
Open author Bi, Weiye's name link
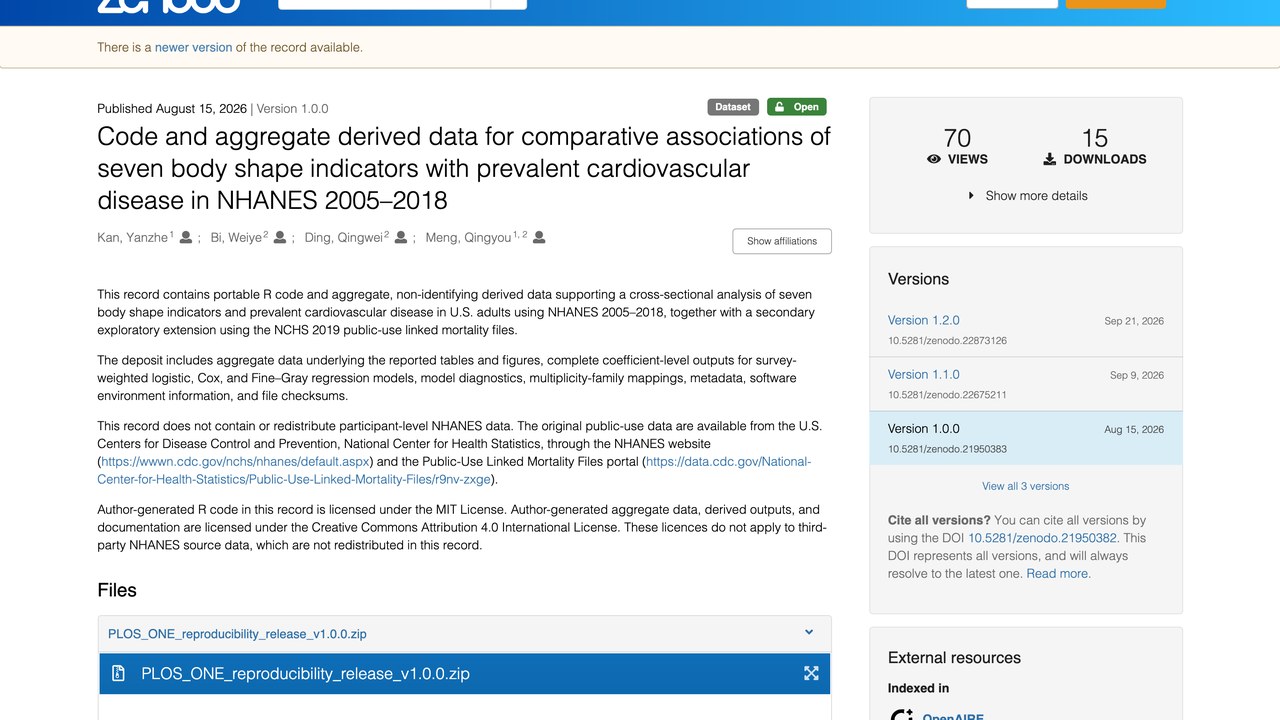coord(236,238)
